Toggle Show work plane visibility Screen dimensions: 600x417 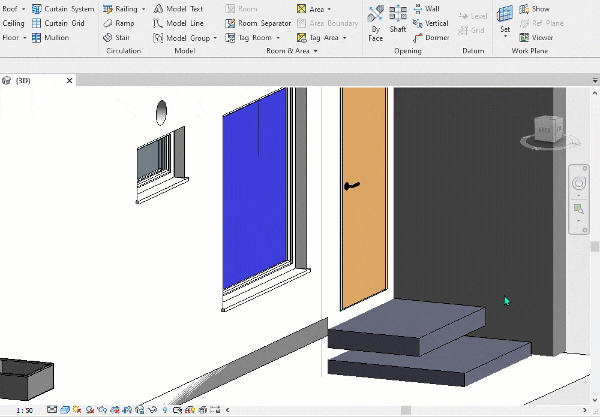point(535,9)
